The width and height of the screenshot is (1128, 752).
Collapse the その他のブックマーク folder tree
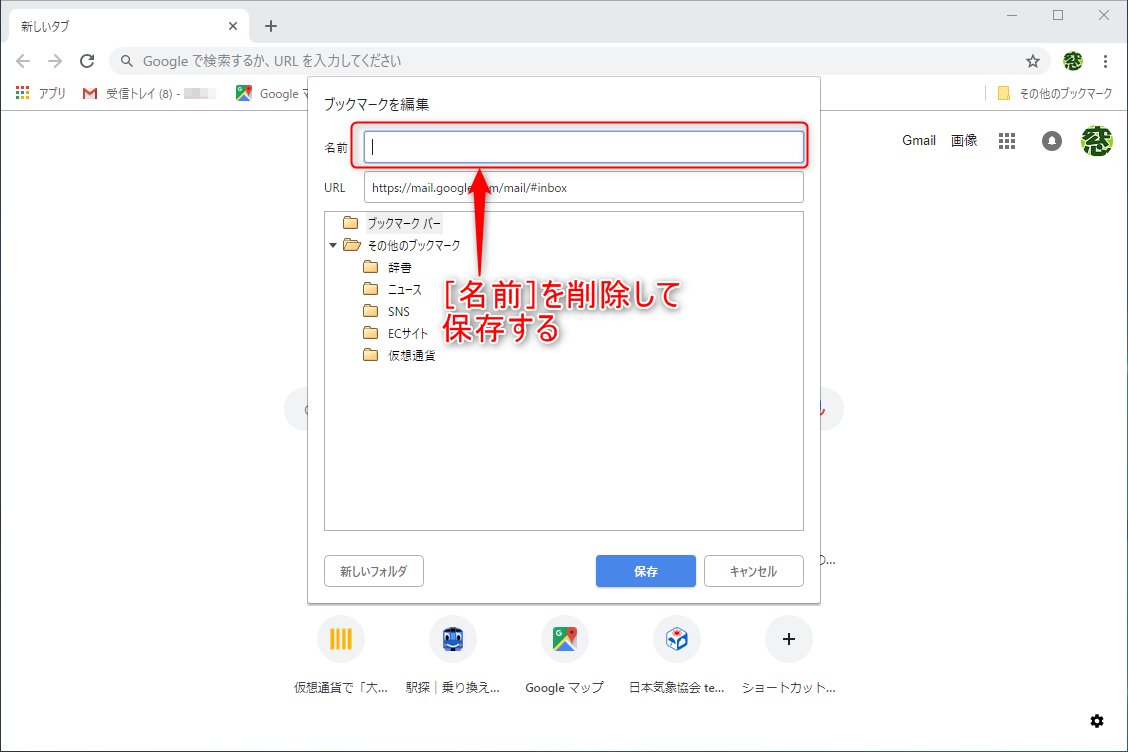tap(333, 244)
